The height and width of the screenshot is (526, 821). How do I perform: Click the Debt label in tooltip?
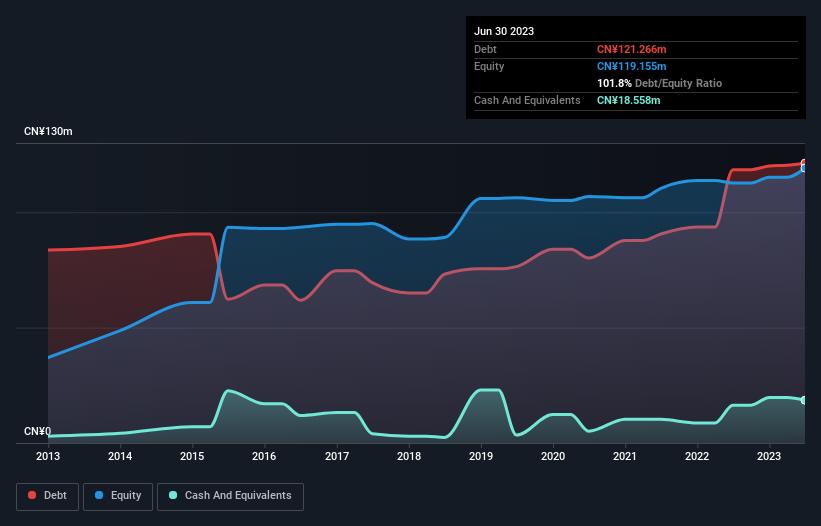coord(485,49)
